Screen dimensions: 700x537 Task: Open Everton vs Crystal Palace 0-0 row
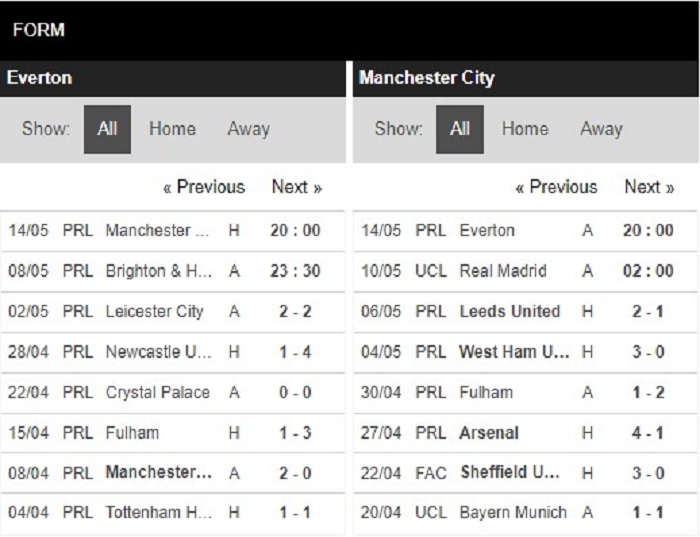[x=172, y=393]
